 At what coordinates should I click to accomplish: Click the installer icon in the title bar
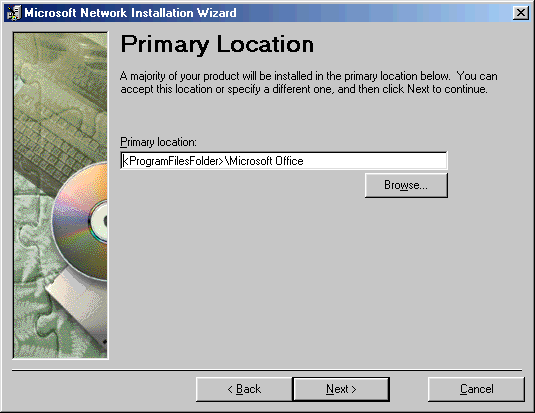tap(14, 13)
